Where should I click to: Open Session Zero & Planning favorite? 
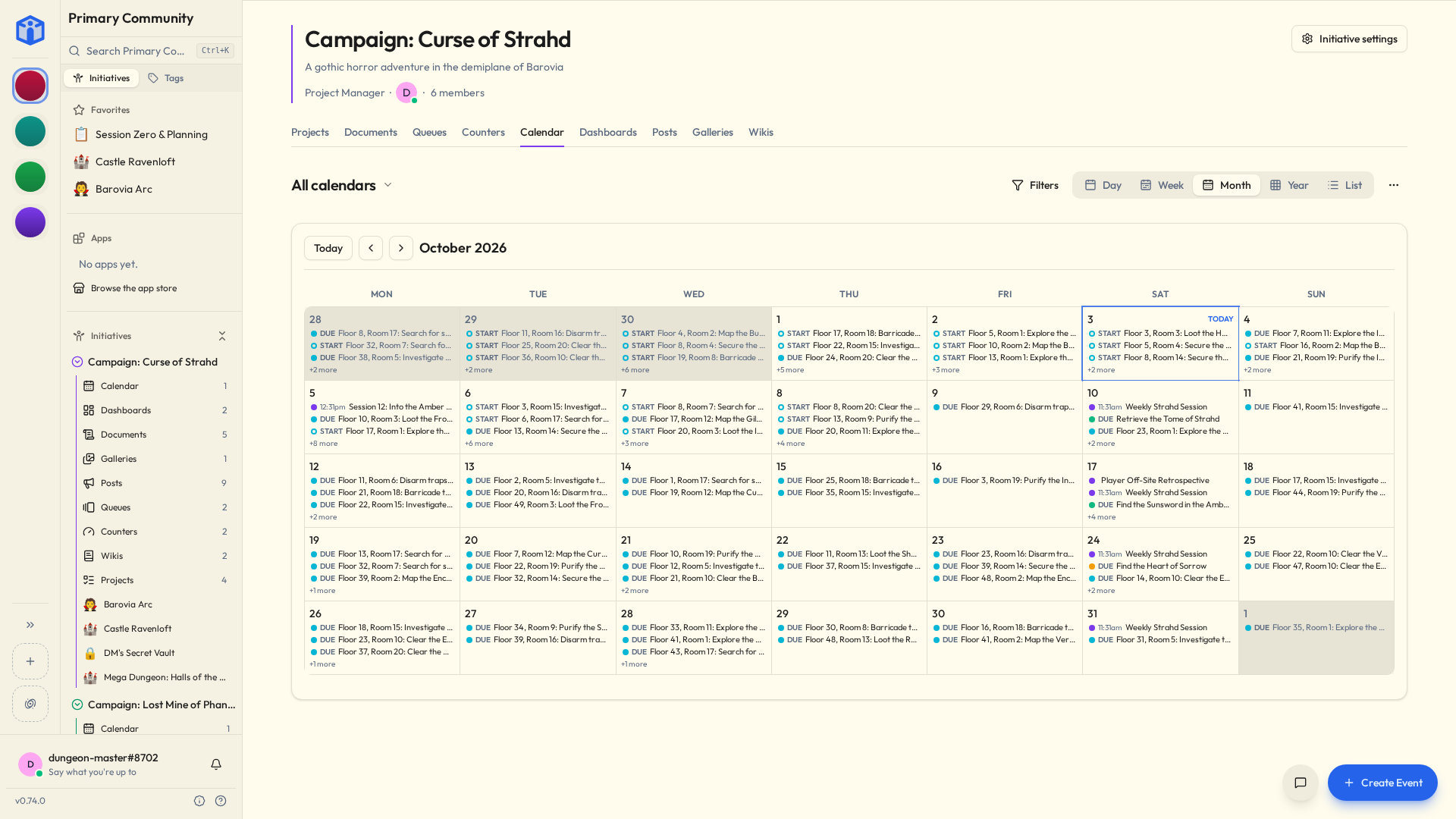coord(152,134)
